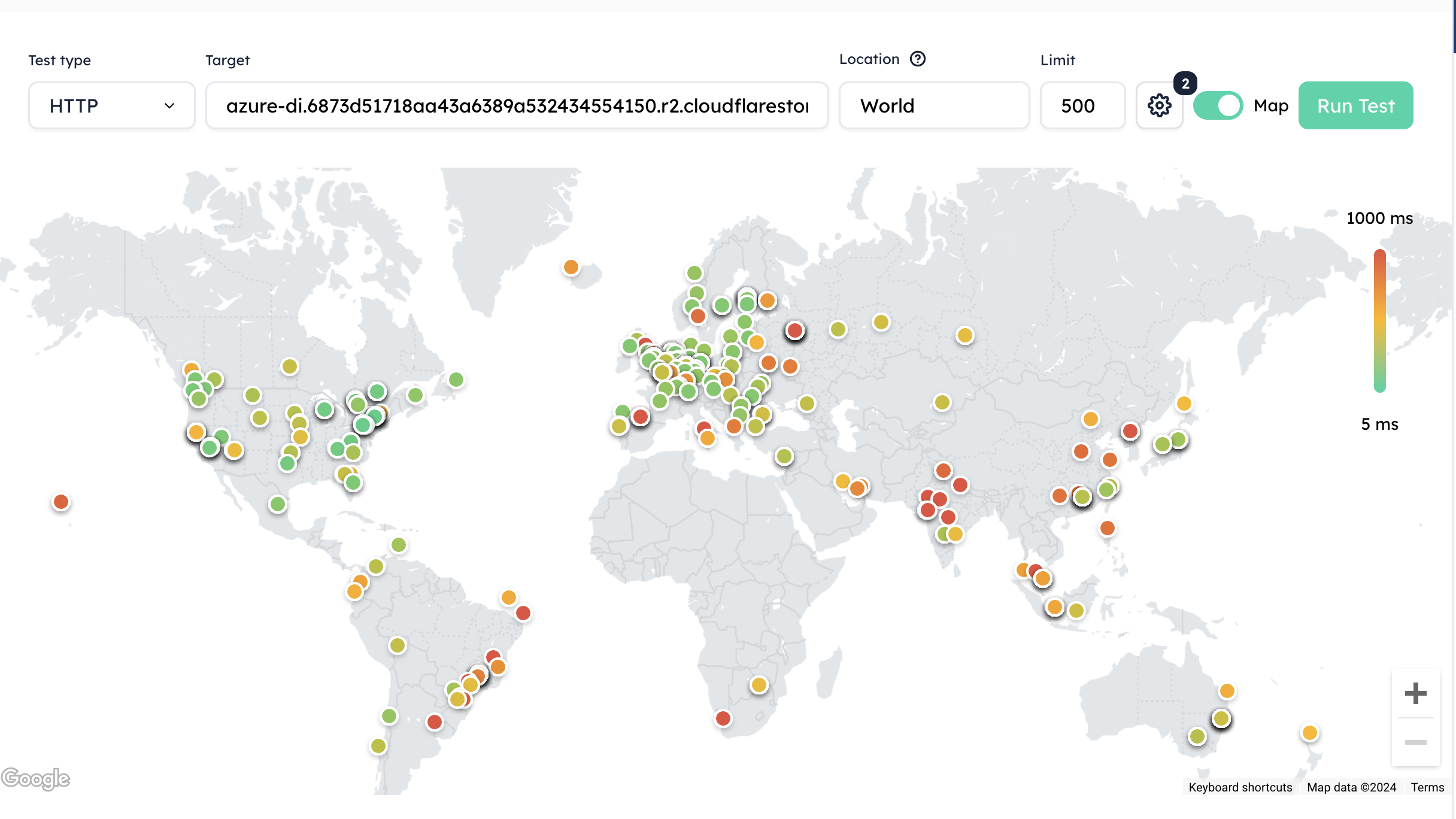Click the red marker in South Africa

click(x=723, y=718)
